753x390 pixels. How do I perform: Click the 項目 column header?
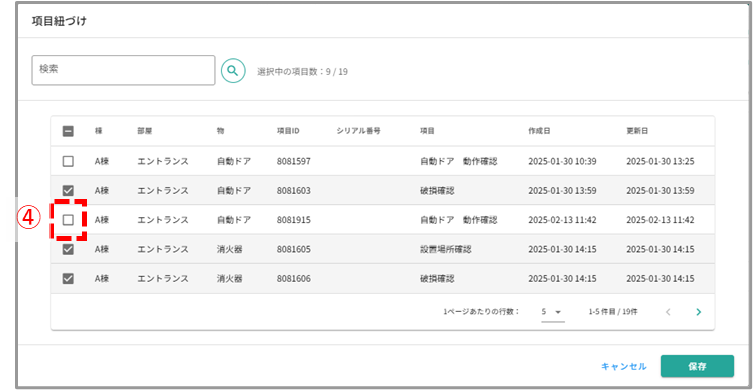427,131
